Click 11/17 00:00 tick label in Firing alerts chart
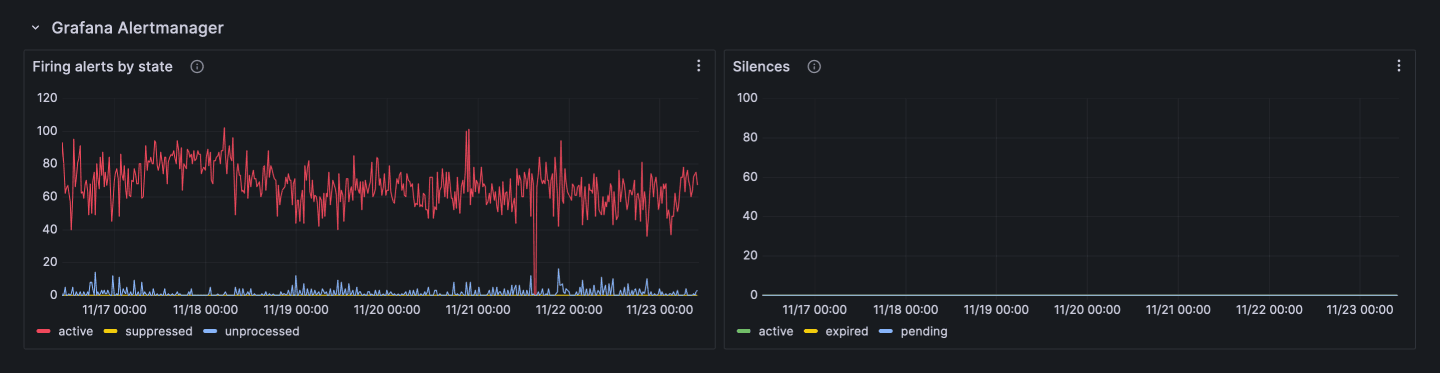Image resolution: width=1440 pixels, height=373 pixels. coord(115,310)
